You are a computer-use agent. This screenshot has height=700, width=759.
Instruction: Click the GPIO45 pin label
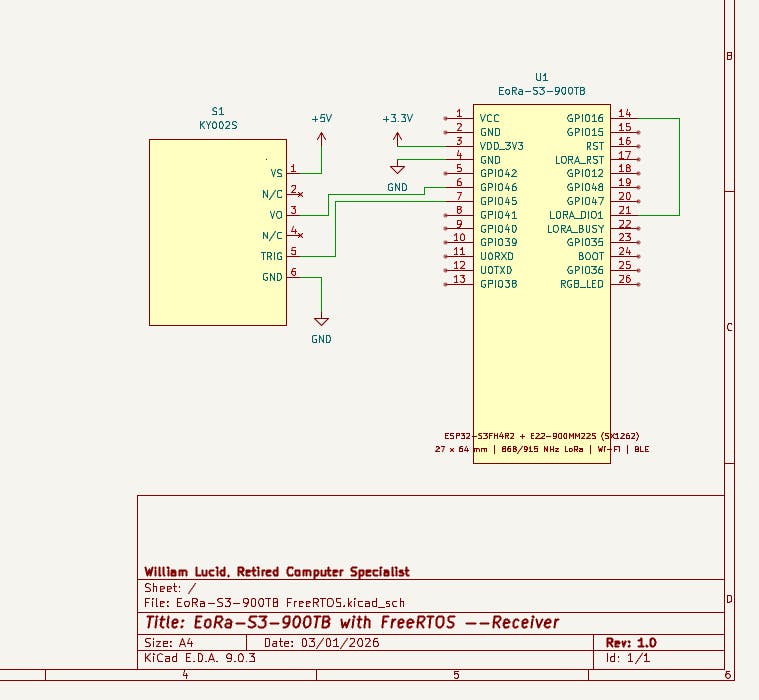coord(499,201)
